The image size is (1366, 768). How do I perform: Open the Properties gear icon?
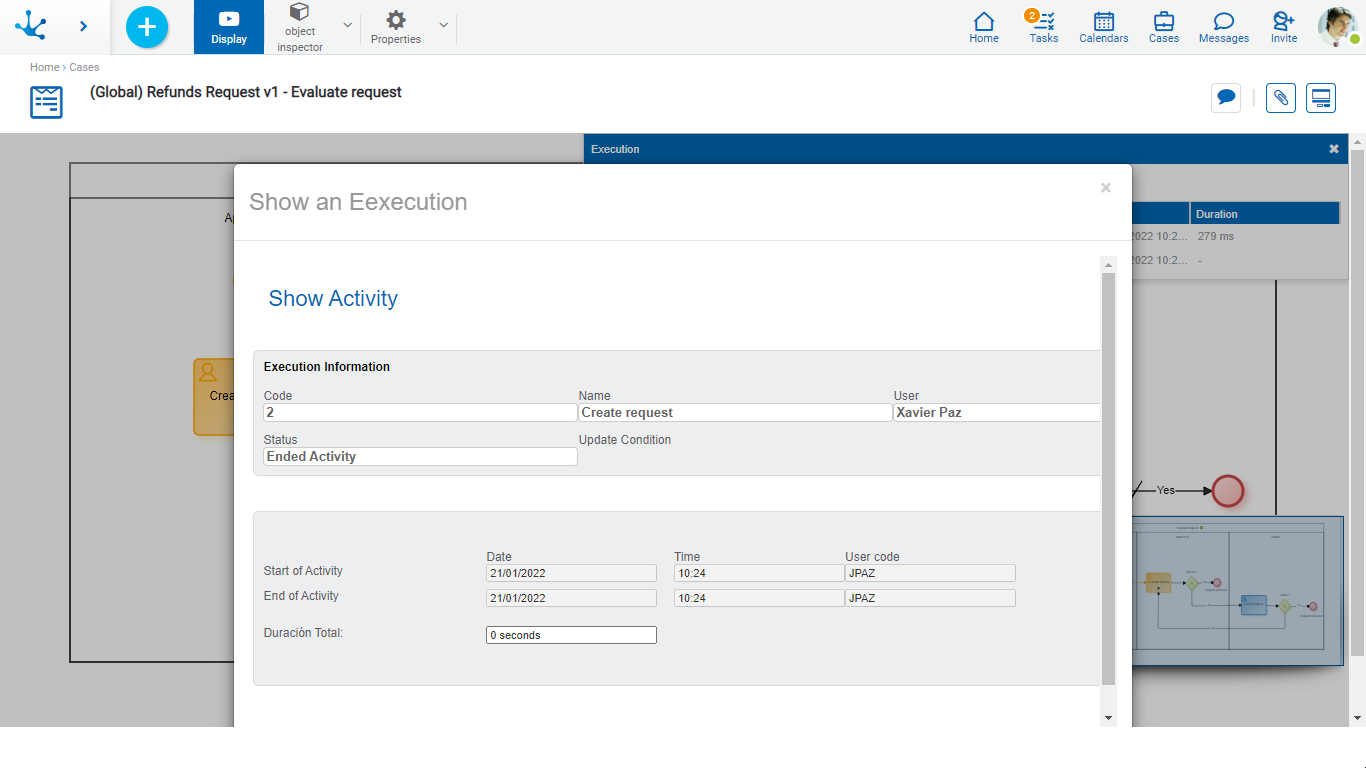[396, 20]
